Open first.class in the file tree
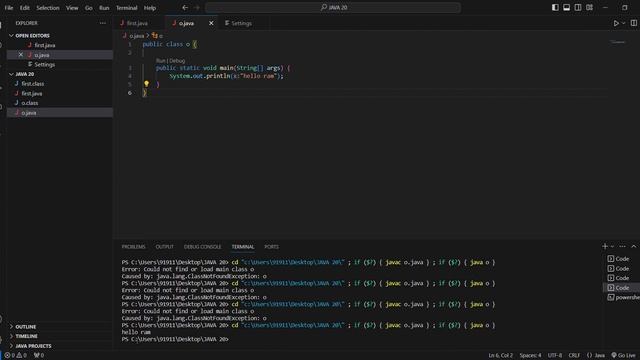The height and width of the screenshot is (360, 640). (x=33, y=84)
